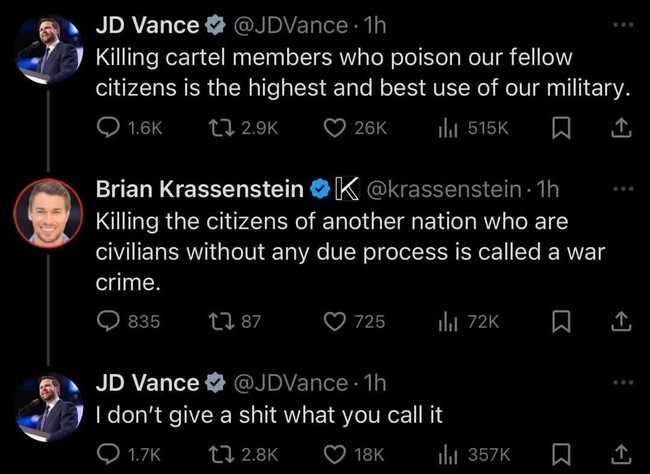This screenshot has width=650, height=474.
Task: Open more options on Krassenstein's tweet
Action: pyautogui.click(x=623, y=189)
